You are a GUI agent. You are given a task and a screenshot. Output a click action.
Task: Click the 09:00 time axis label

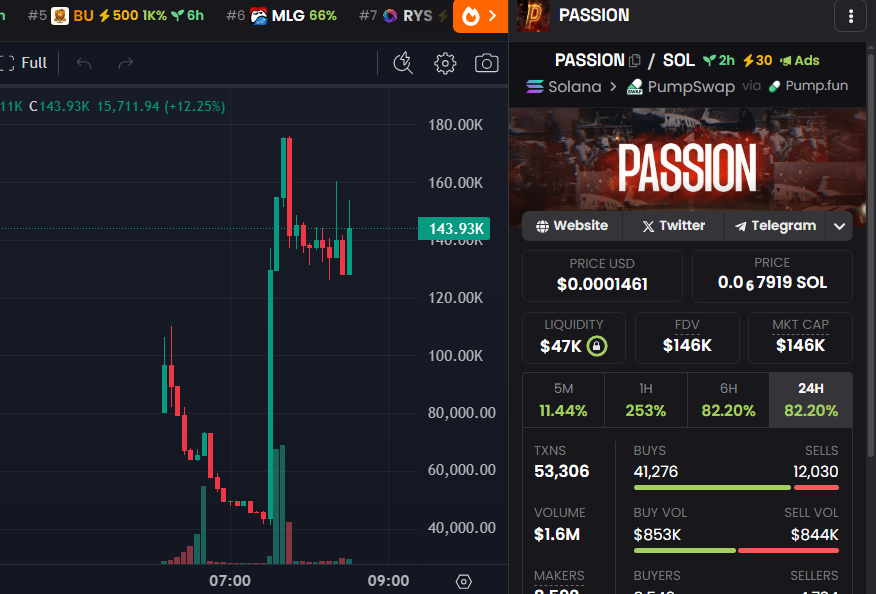(x=388, y=581)
